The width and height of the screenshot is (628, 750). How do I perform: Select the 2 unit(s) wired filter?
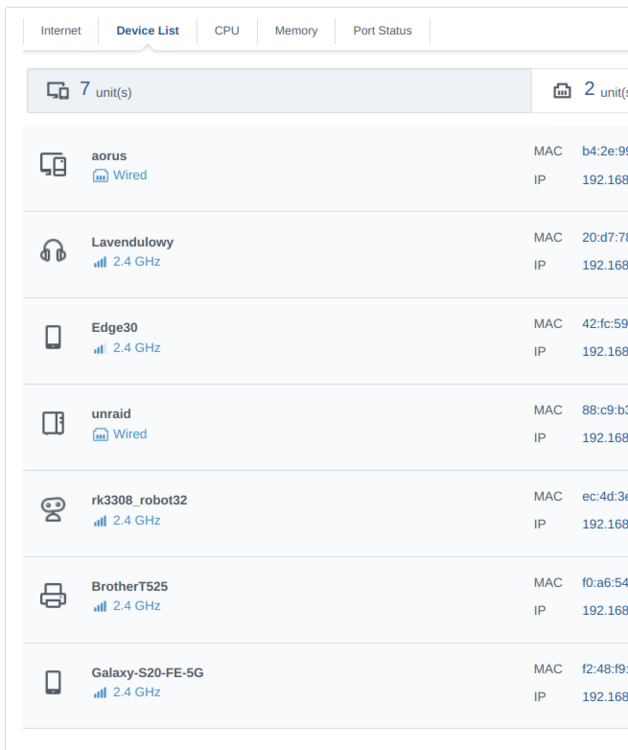(580, 91)
